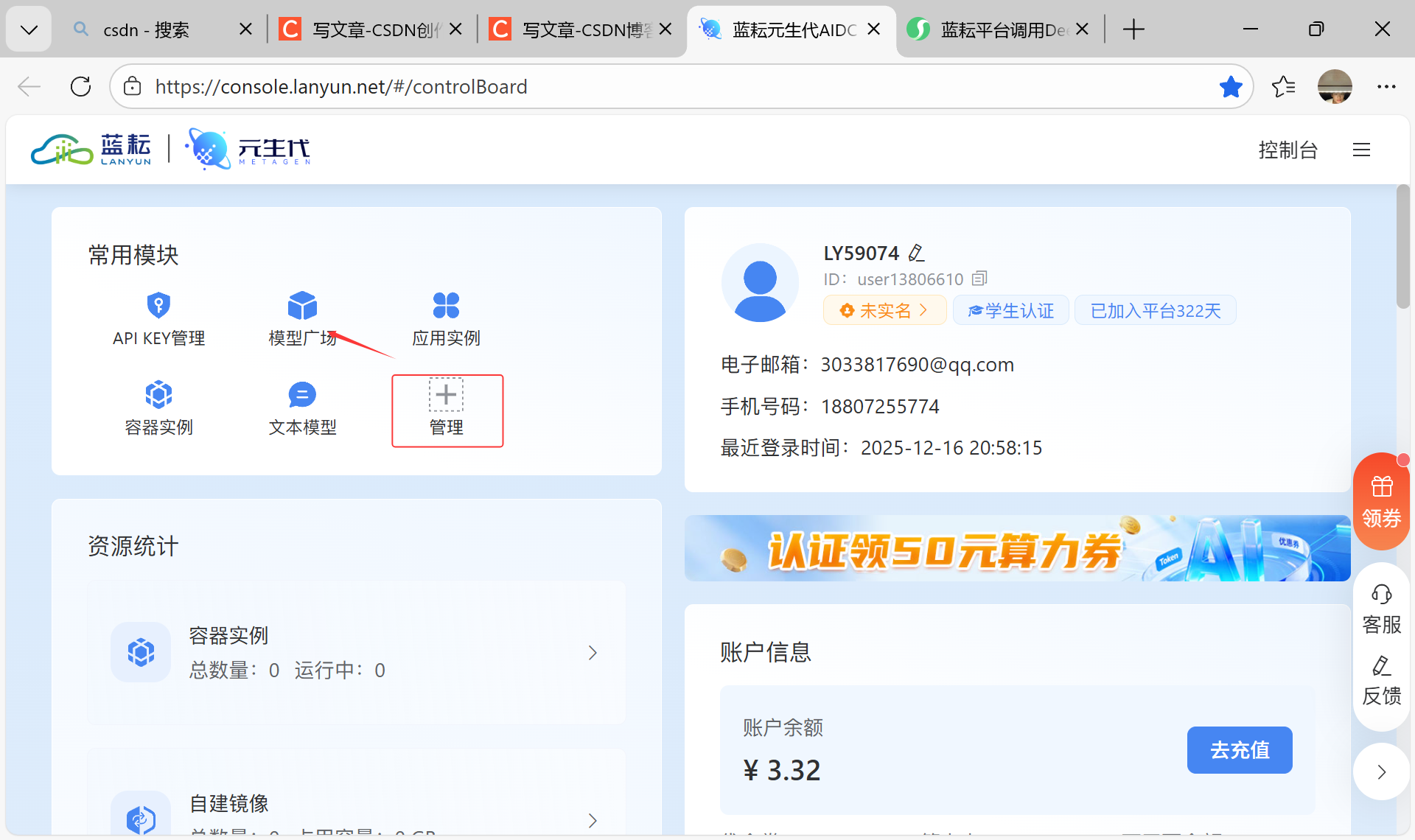The height and width of the screenshot is (840, 1415).
Task: Expand the 自建镜像 resource row arrow
Action: click(x=593, y=821)
